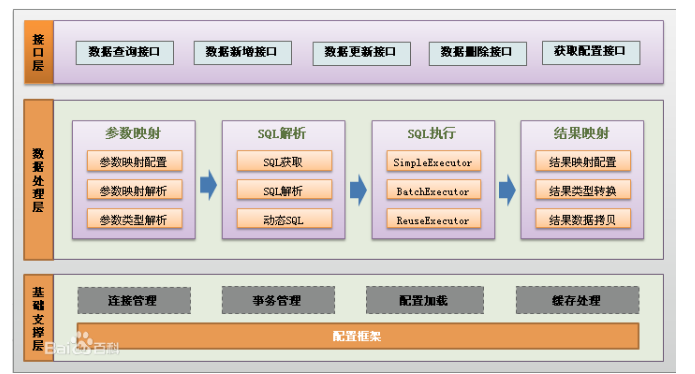Select the 结果类型转换 item

tap(583, 190)
